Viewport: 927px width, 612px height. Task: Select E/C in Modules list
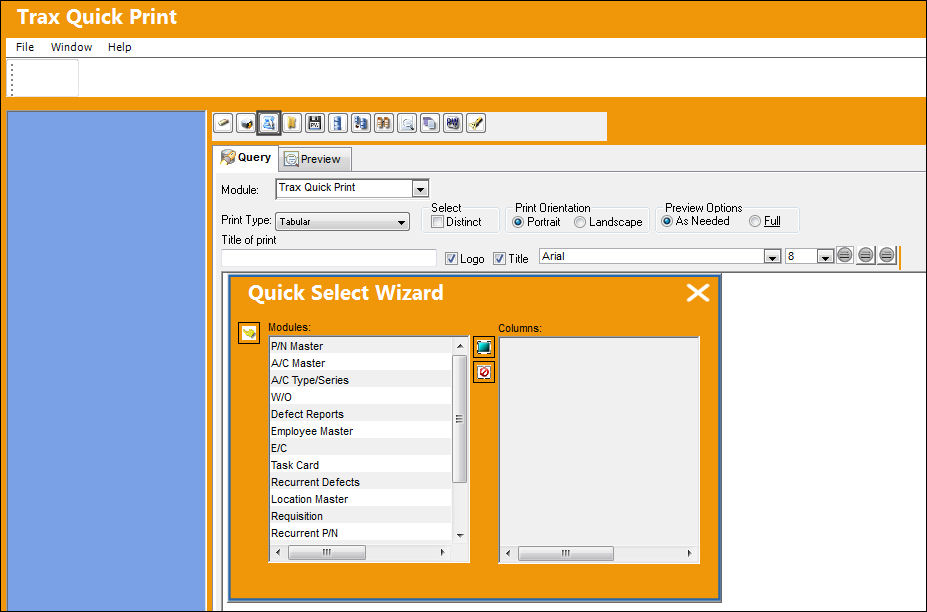pyautogui.click(x=361, y=448)
